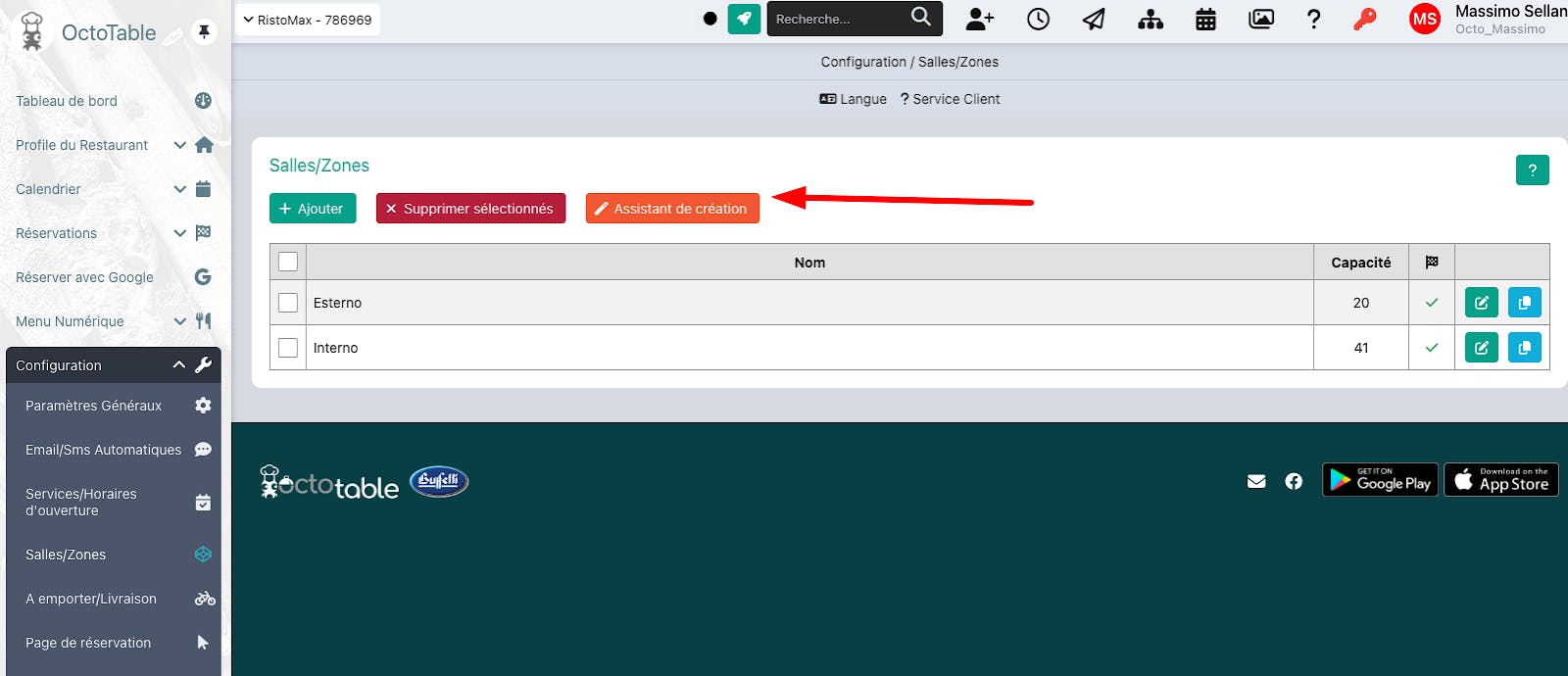Toggle the sidebar pin icon
Viewport: 1568px width, 676px height.
point(204,32)
